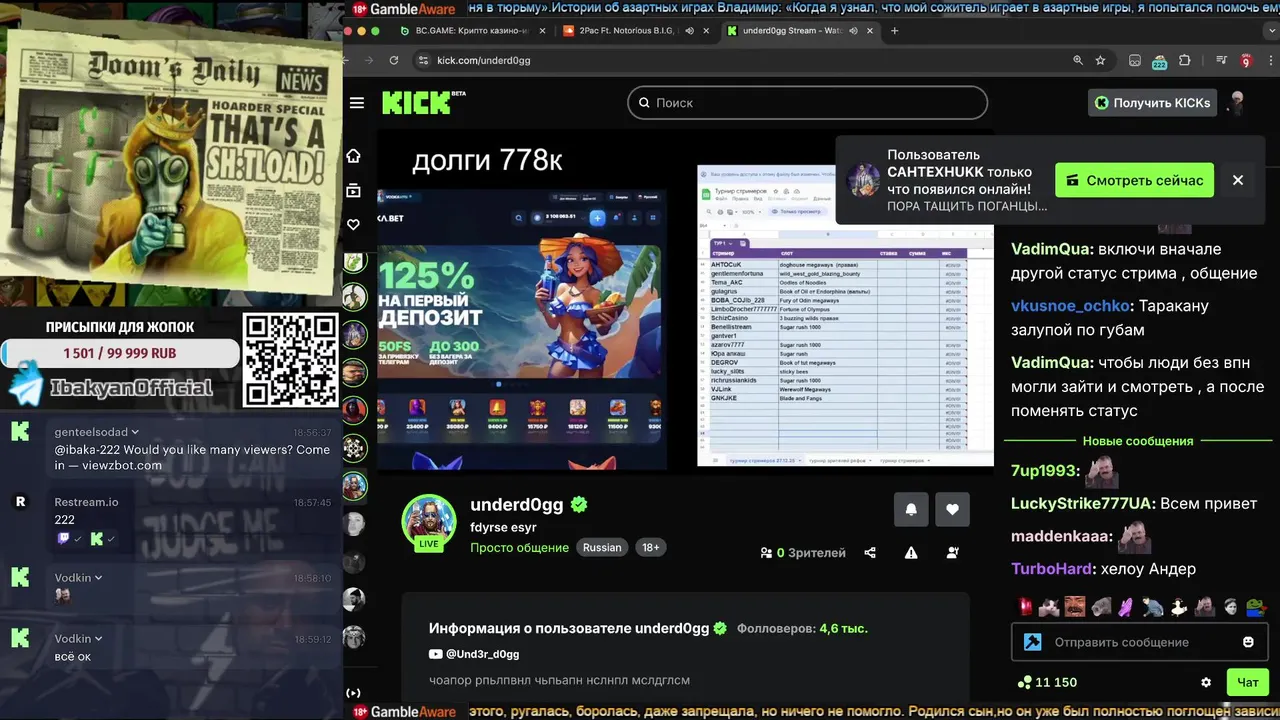
Task: Click the Новые сообщения divider label
Action: click(x=1138, y=441)
